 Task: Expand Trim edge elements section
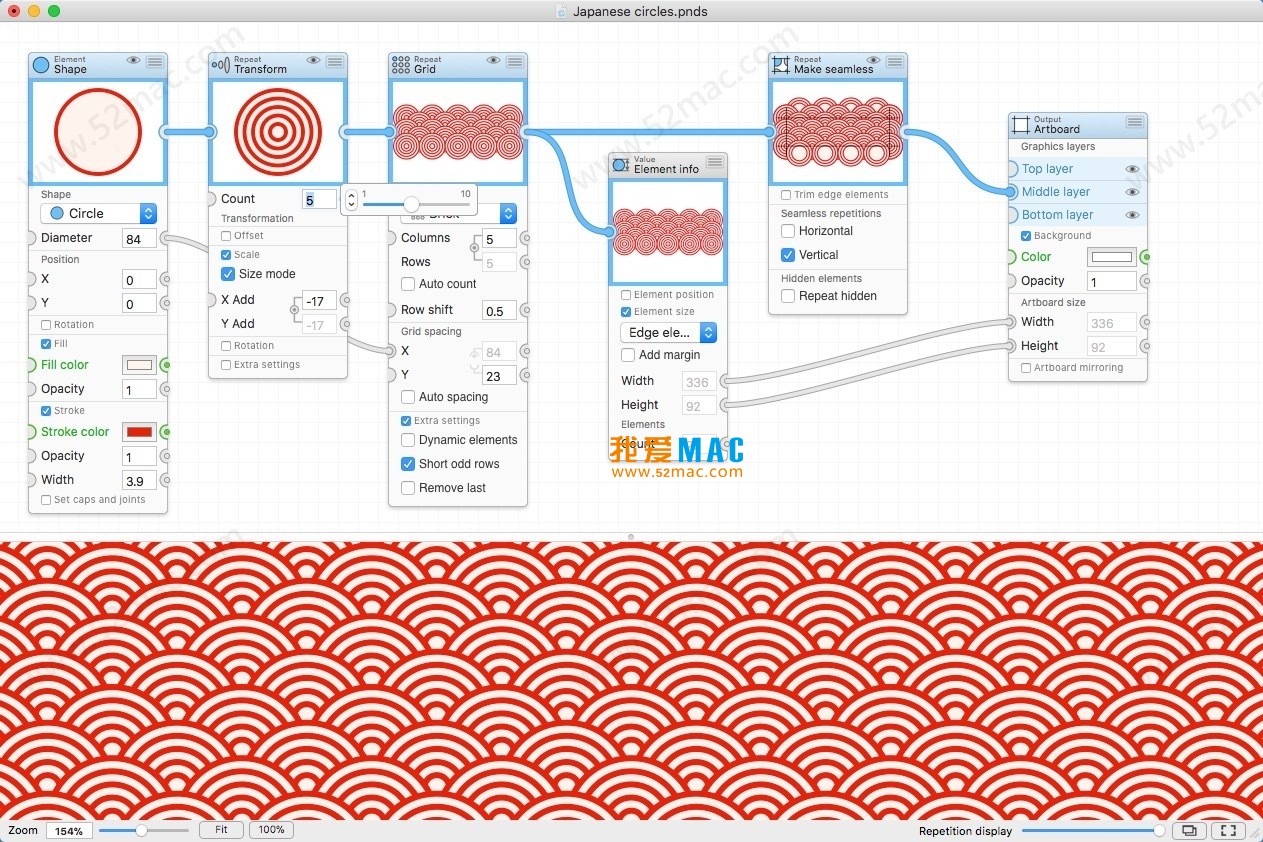coord(786,195)
